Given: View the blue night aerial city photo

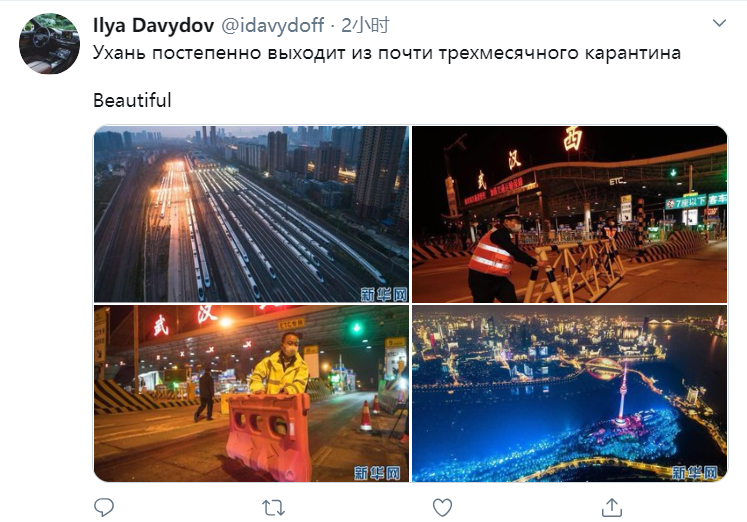Looking at the screenshot, I should click(x=569, y=394).
